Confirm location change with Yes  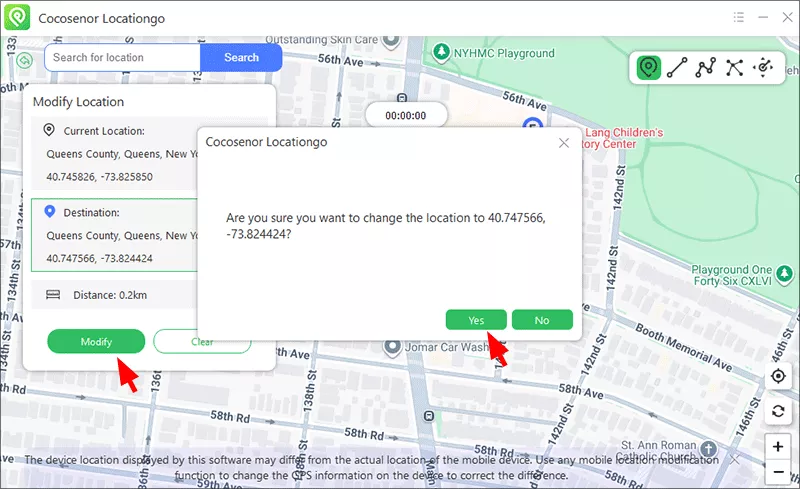pos(476,320)
